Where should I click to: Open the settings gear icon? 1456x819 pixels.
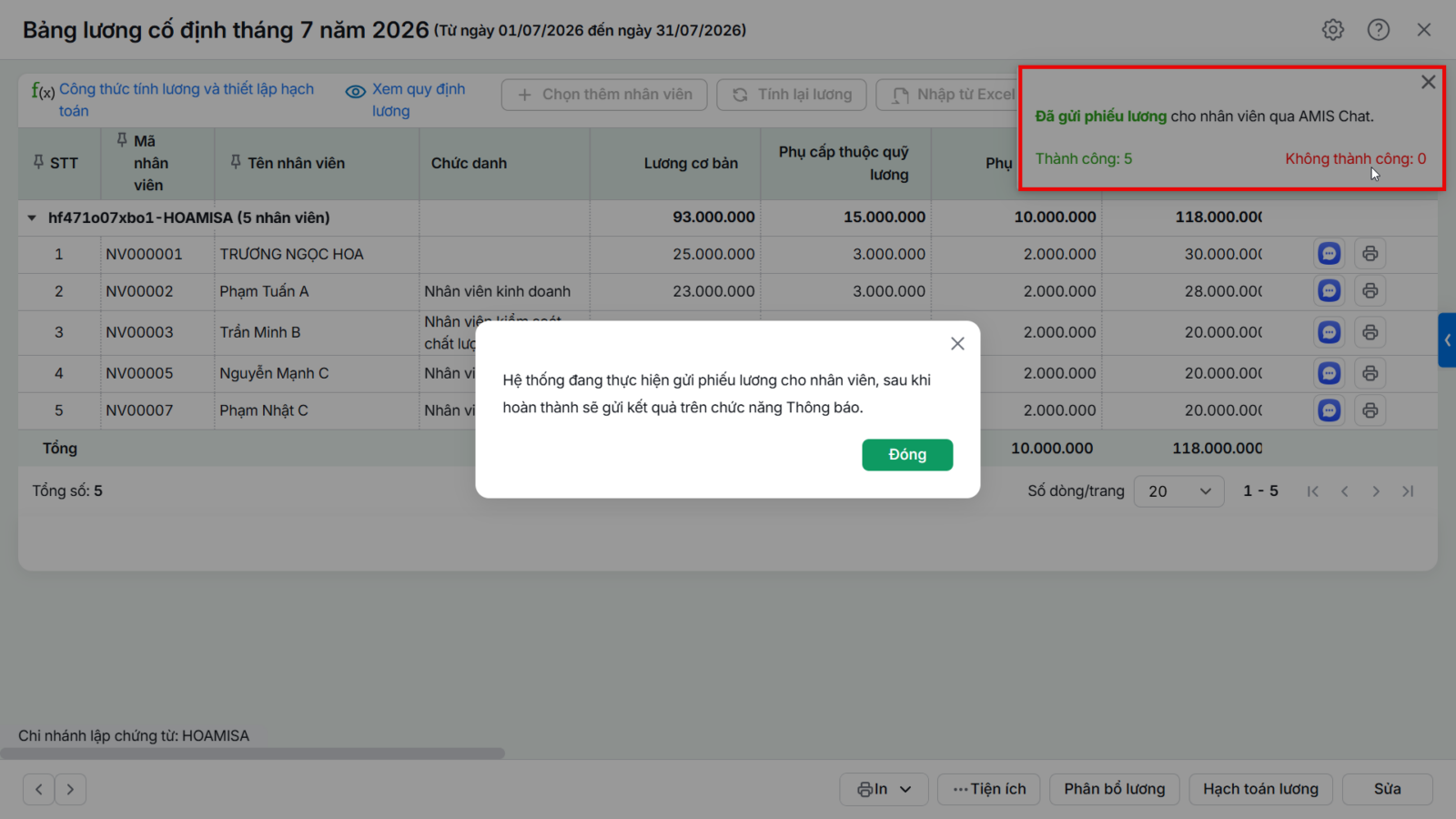click(1333, 30)
